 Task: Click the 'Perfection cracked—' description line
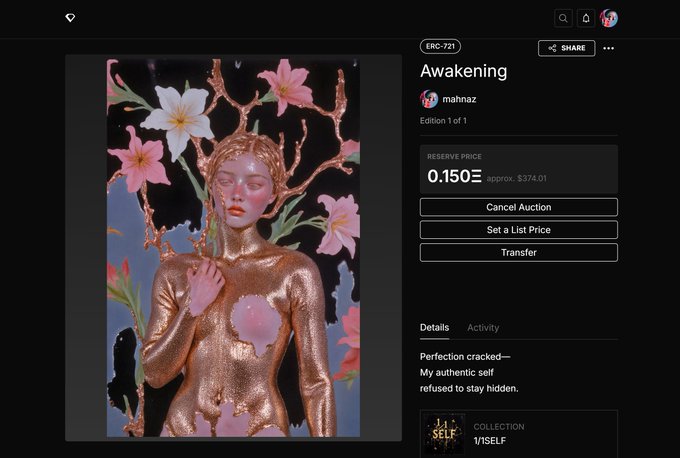tap(465, 357)
